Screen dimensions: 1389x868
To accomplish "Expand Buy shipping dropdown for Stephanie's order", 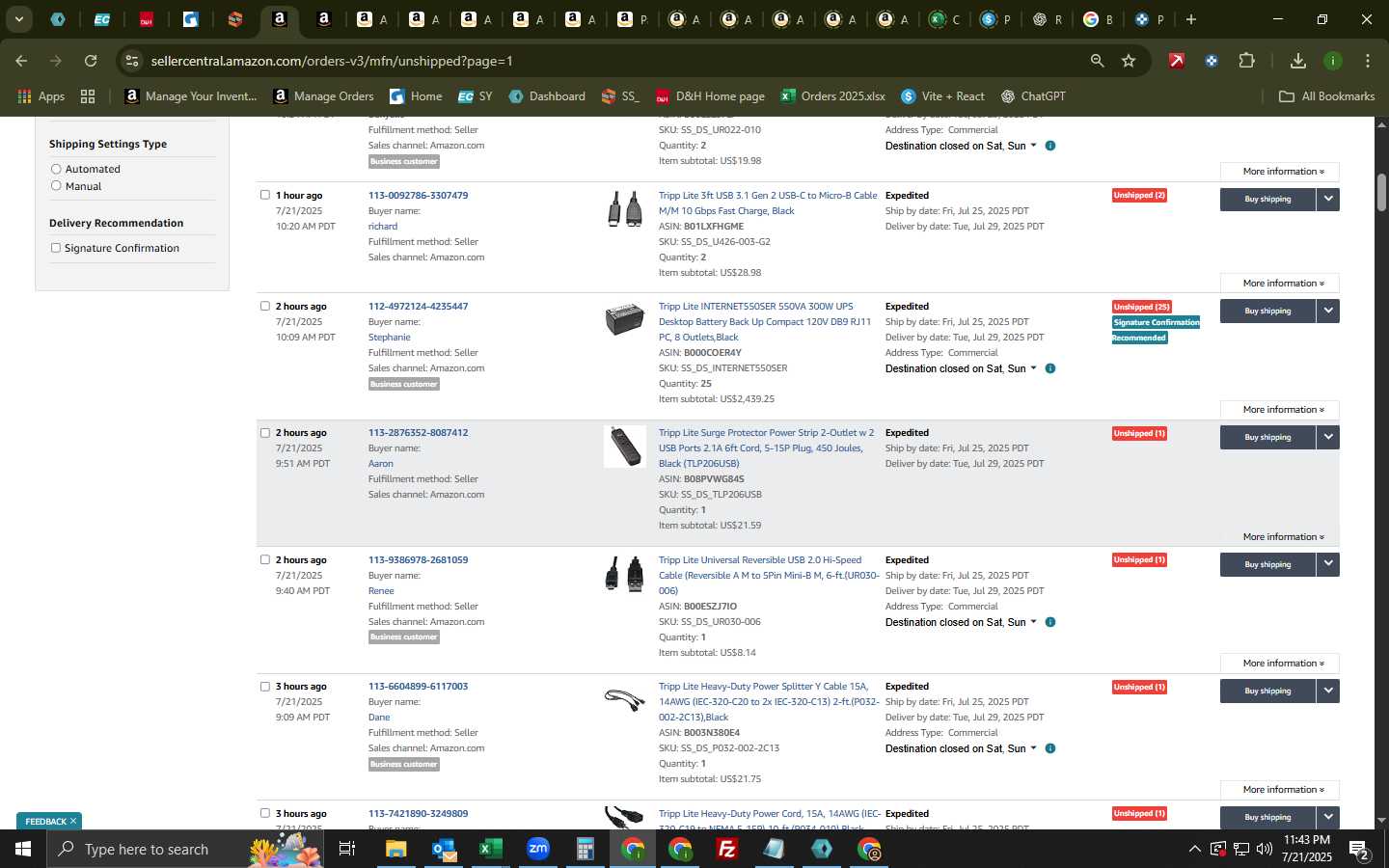I will pyautogui.click(x=1328, y=311).
